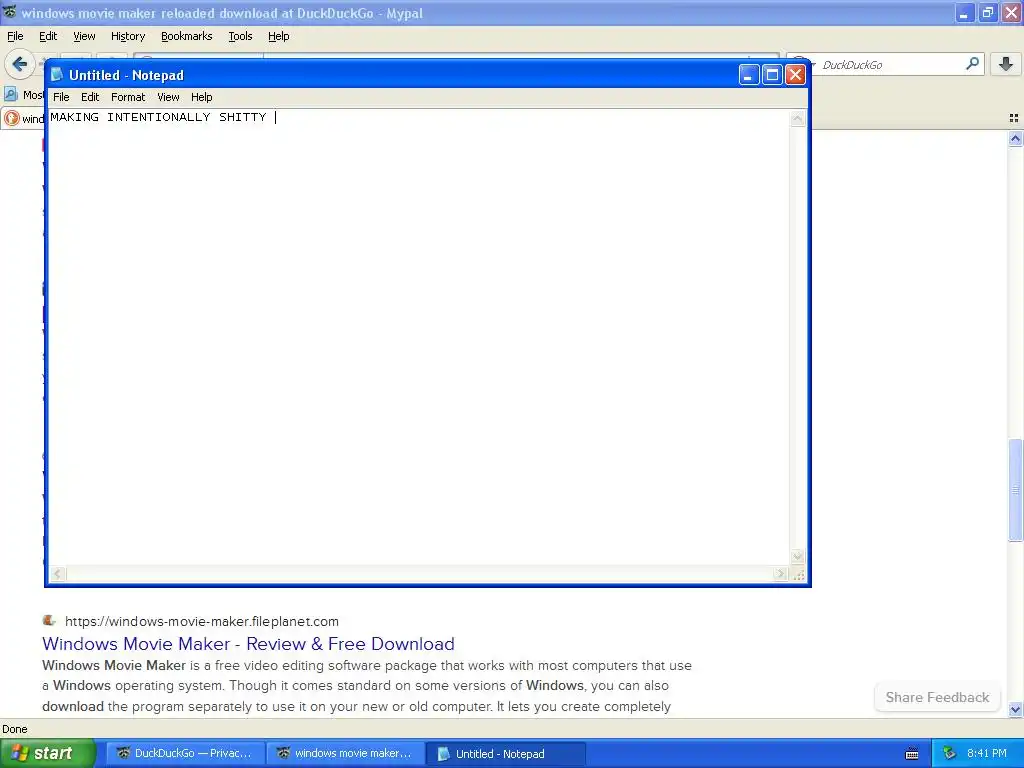Open the Mypal History menu
Image resolution: width=1024 pixels, height=768 pixels.
(x=127, y=37)
